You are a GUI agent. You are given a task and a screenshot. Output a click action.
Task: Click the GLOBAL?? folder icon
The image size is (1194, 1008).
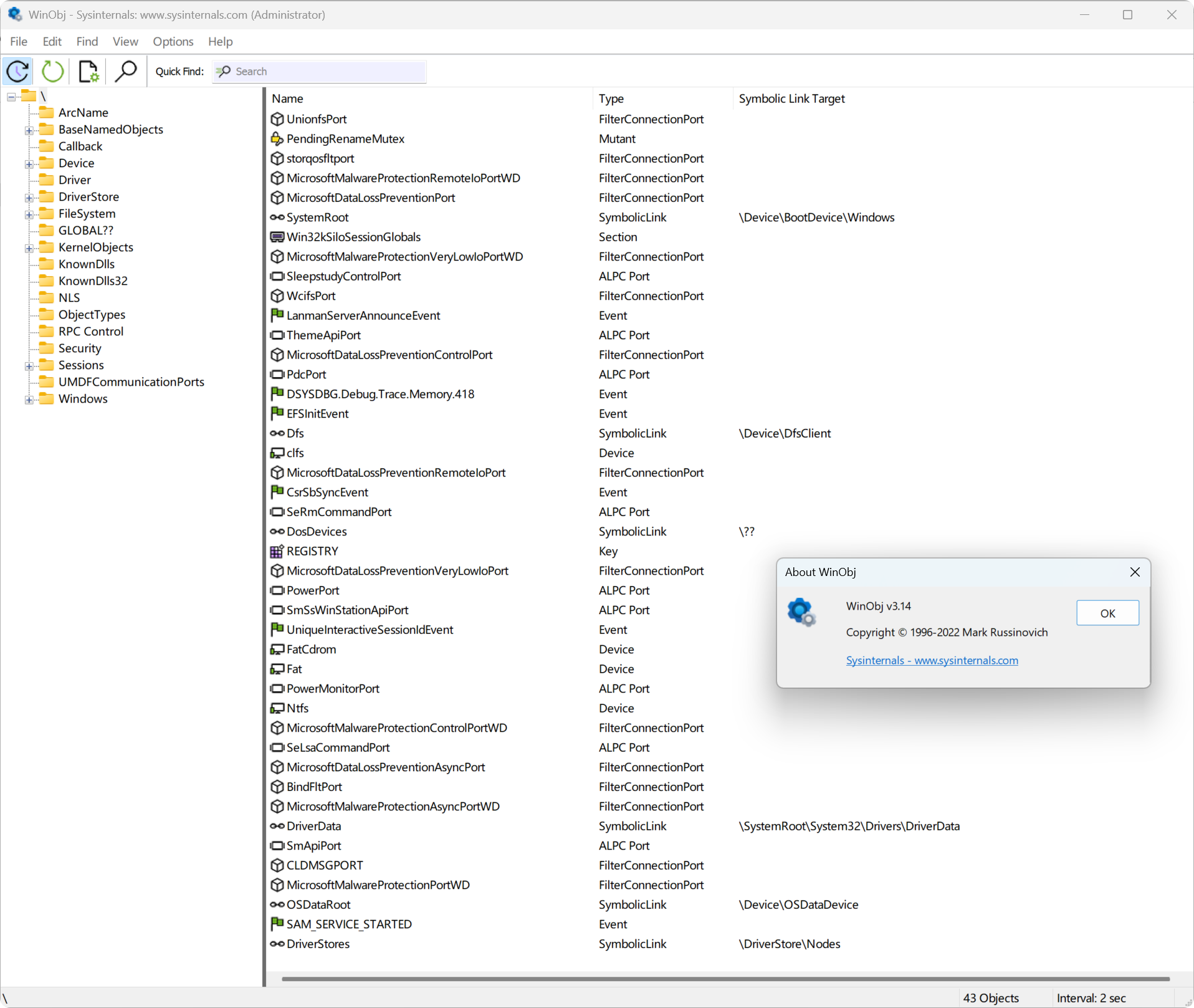pyautogui.click(x=47, y=230)
